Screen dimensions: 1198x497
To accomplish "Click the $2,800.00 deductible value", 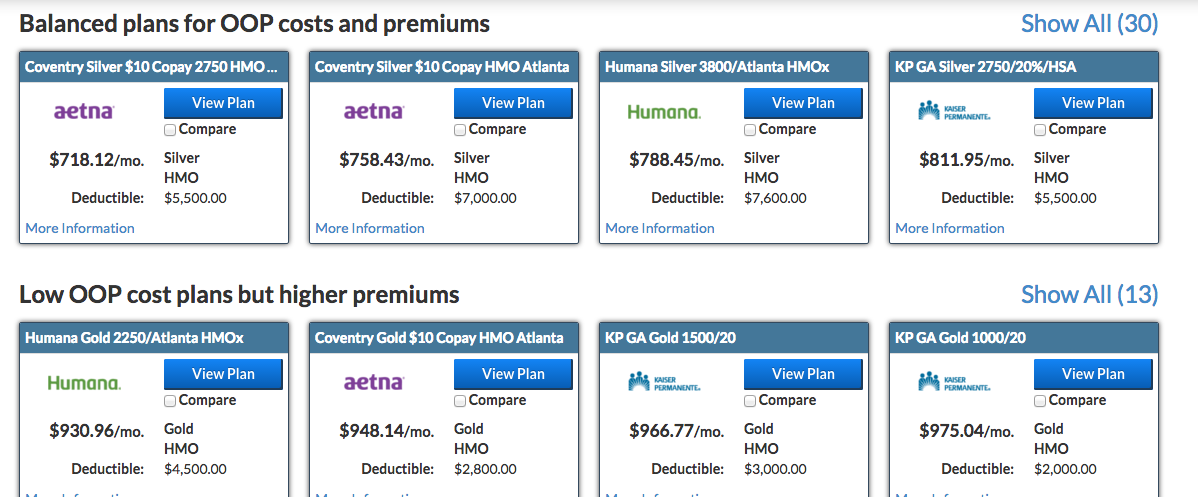I will coord(485,469).
